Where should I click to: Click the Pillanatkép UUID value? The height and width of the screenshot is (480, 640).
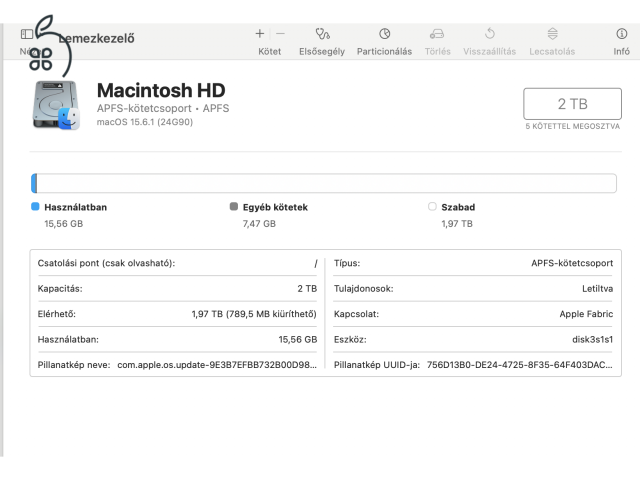[x=520, y=365]
